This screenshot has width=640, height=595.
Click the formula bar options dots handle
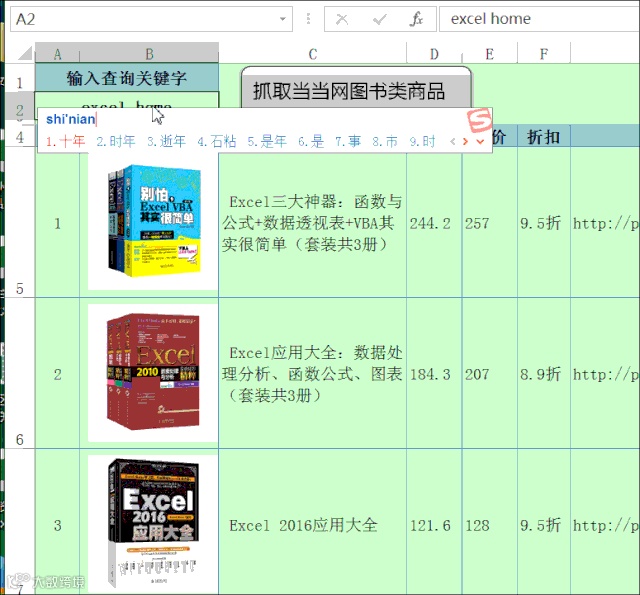click(x=309, y=19)
